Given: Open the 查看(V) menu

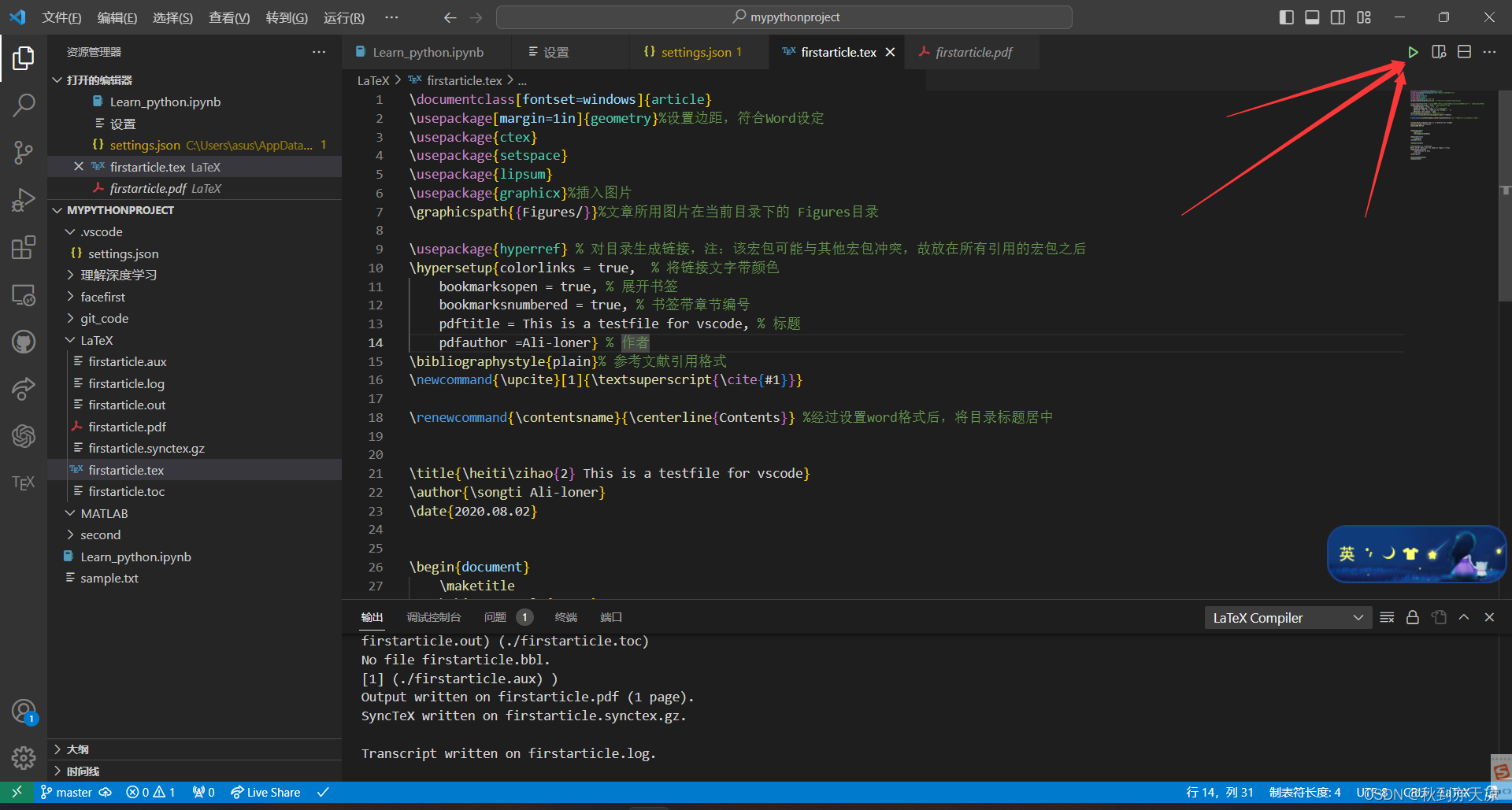Looking at the screenshot, I should [229, 17].
